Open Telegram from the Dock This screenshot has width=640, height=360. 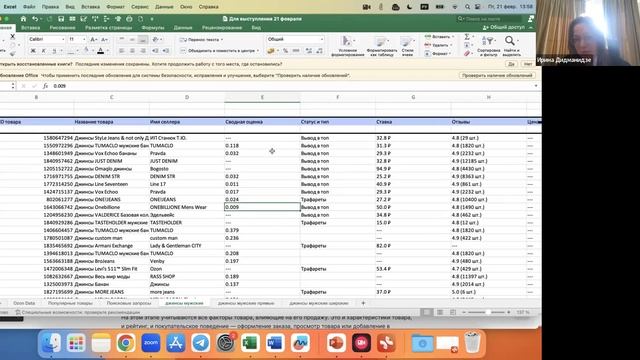[x=200, y=343]
